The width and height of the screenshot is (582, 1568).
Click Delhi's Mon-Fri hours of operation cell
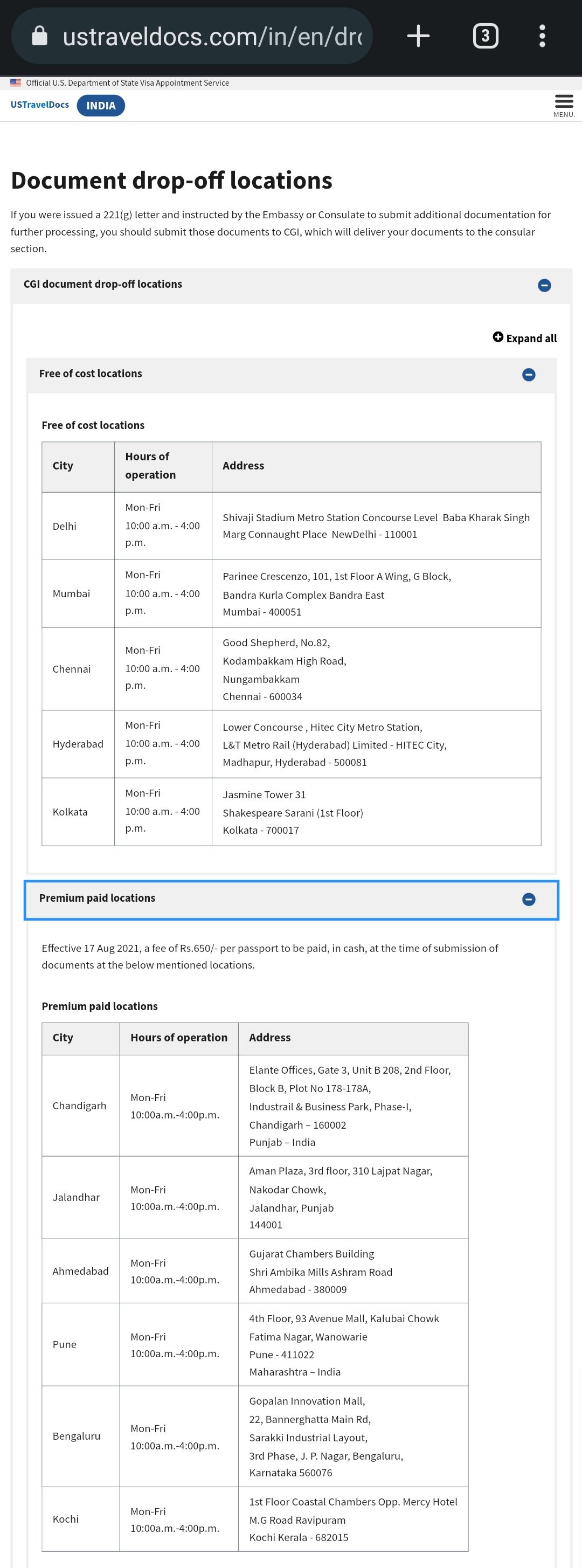(163, 526)
